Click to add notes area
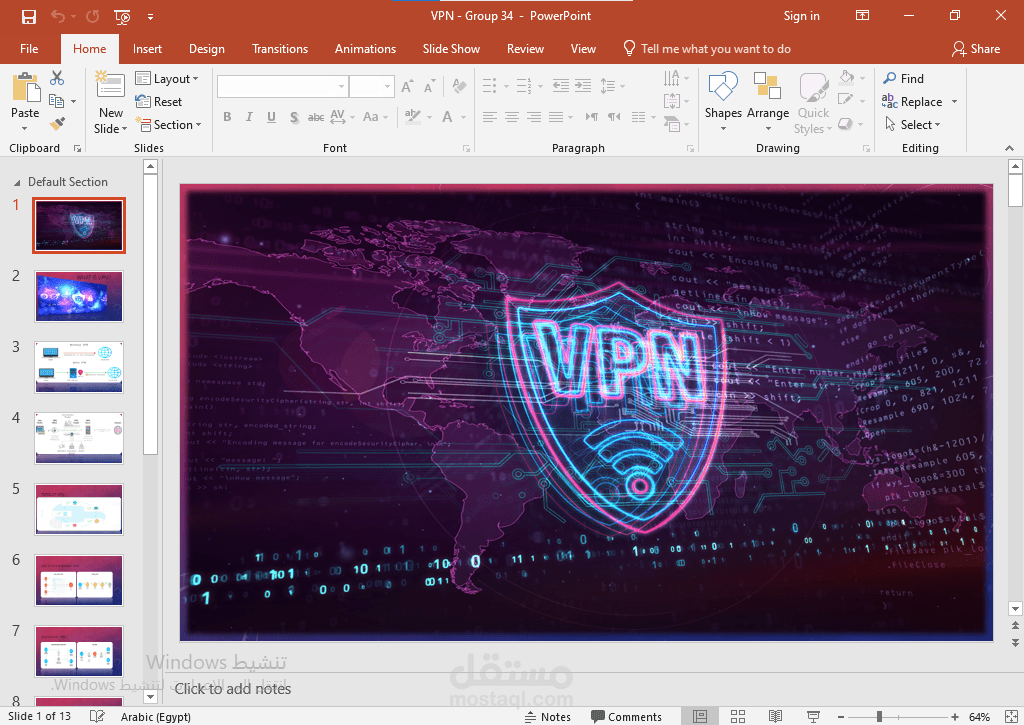 click(232, 689)
